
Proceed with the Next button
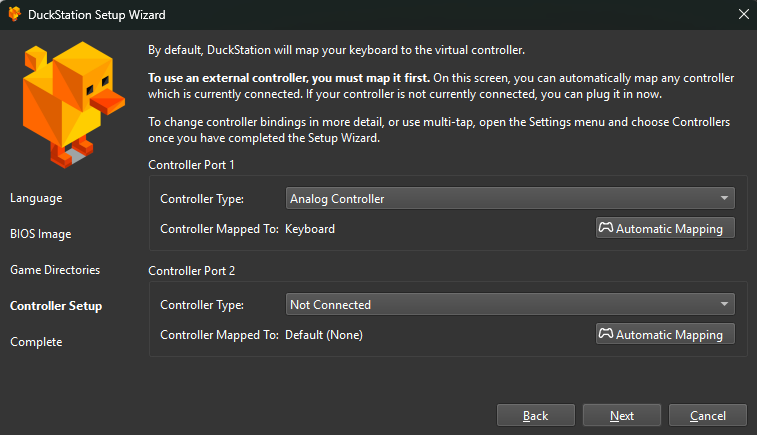[622, 415]
